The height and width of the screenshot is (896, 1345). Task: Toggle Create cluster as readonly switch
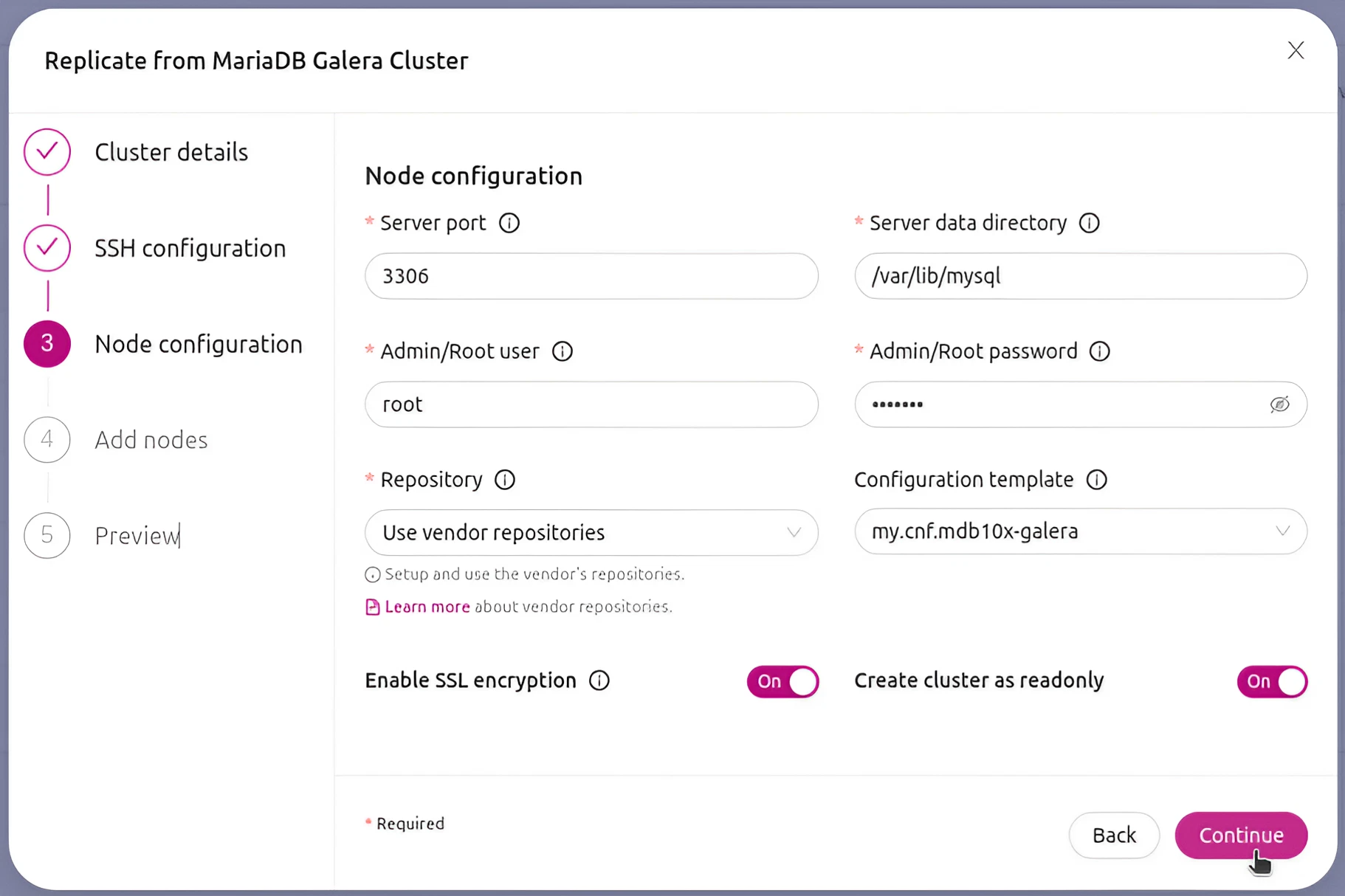click(1272, 681)
